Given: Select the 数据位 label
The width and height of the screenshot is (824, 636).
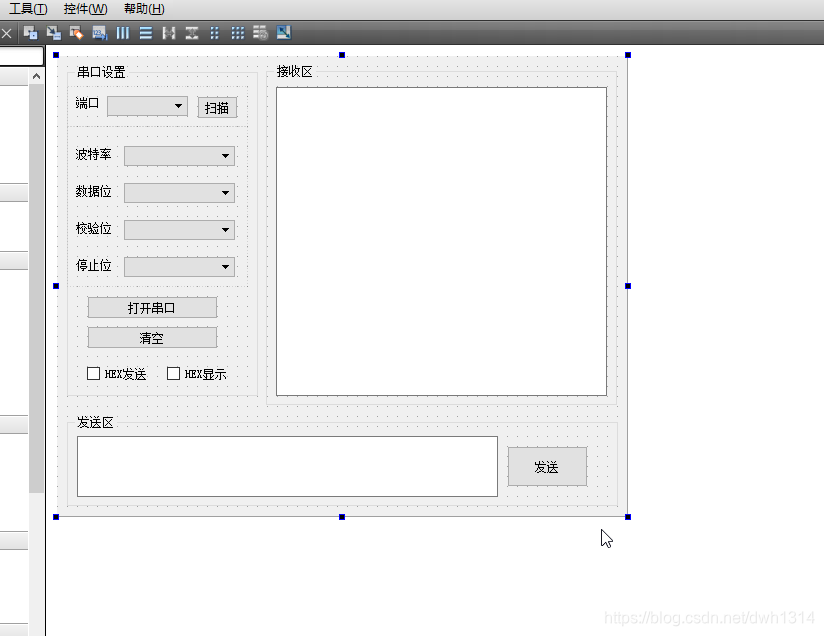Looking at the screenshot, I should (x=93, y=191).
